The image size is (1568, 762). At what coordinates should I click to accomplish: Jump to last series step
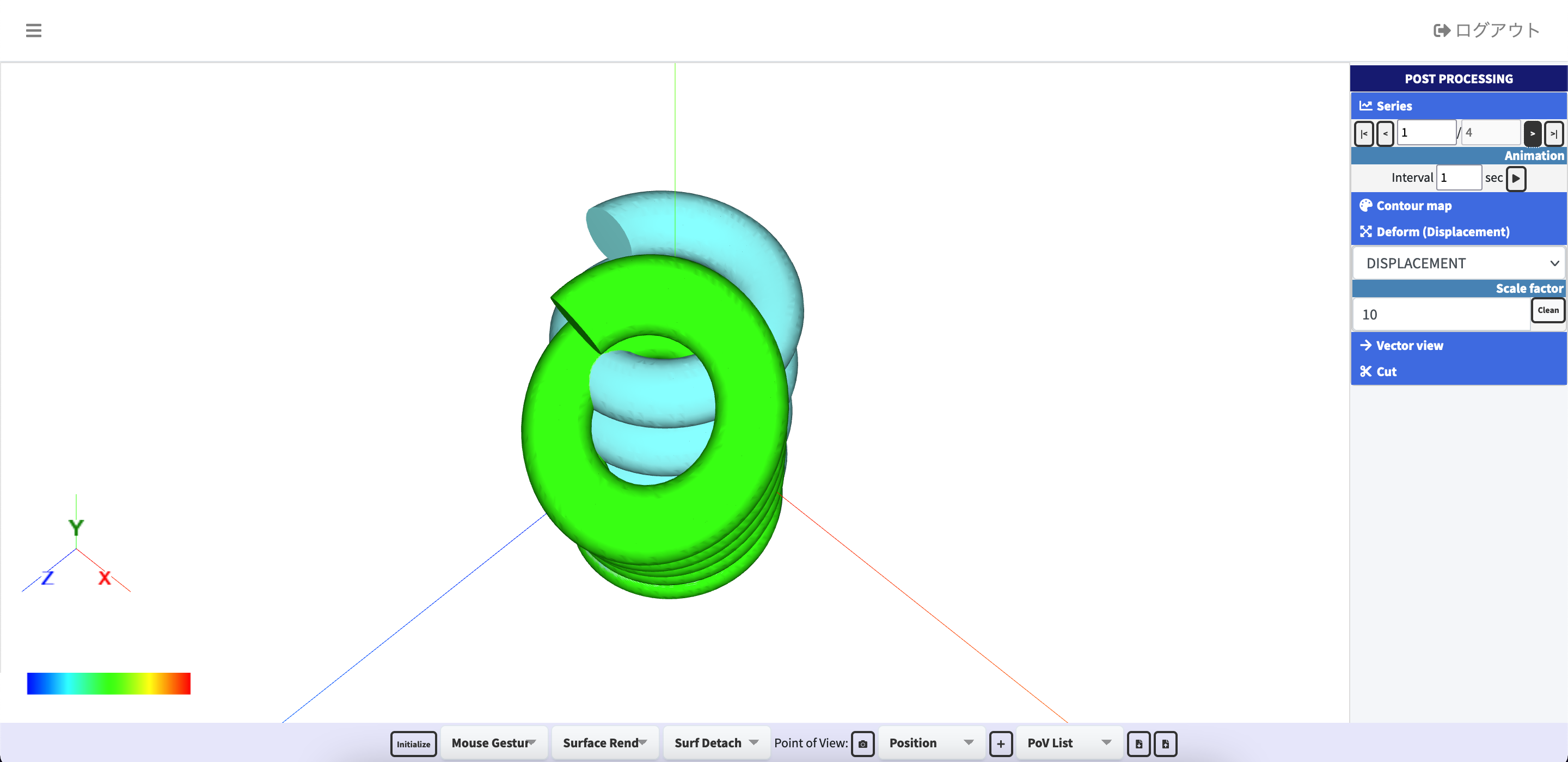point(1553,133)
